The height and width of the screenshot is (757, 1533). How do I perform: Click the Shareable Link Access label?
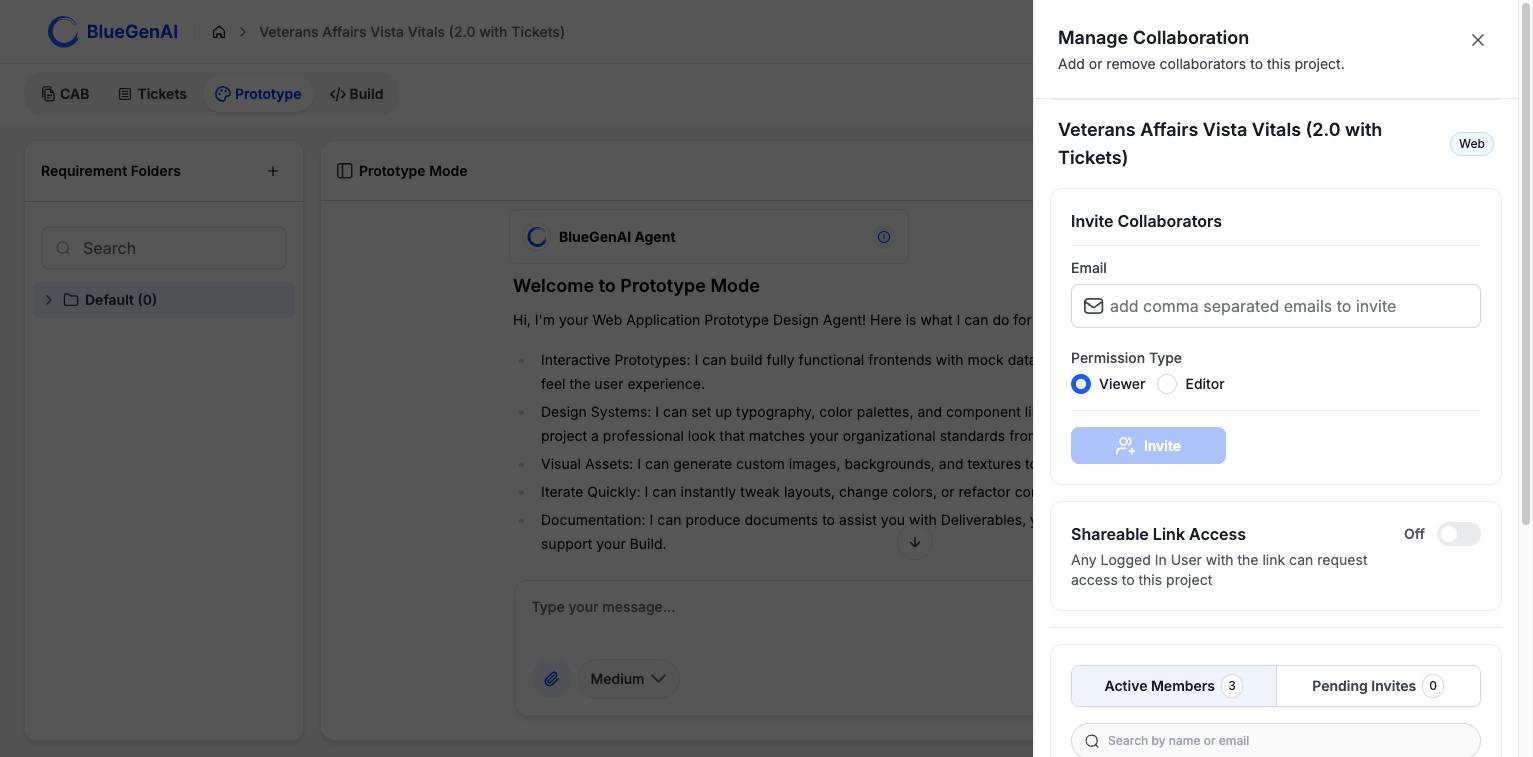pyautogui.click(x=1158, y=534)
